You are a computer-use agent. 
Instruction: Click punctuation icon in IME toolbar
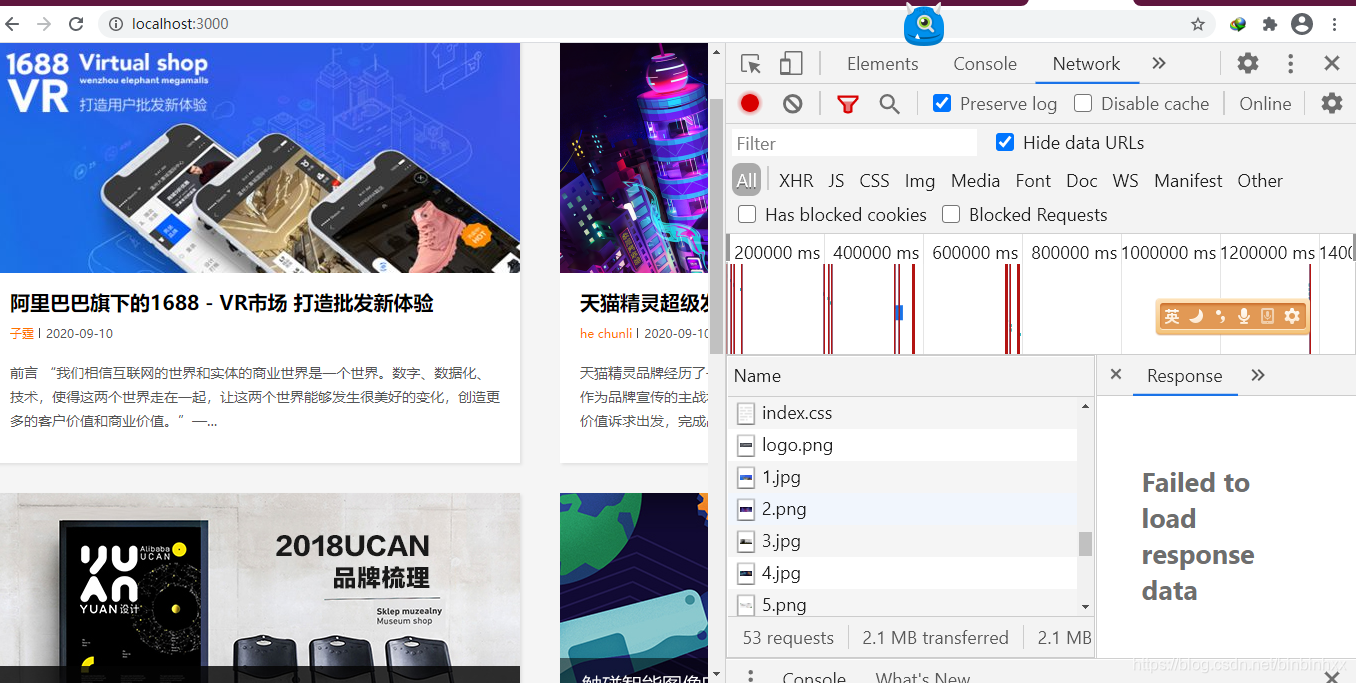click(1220, 316)
